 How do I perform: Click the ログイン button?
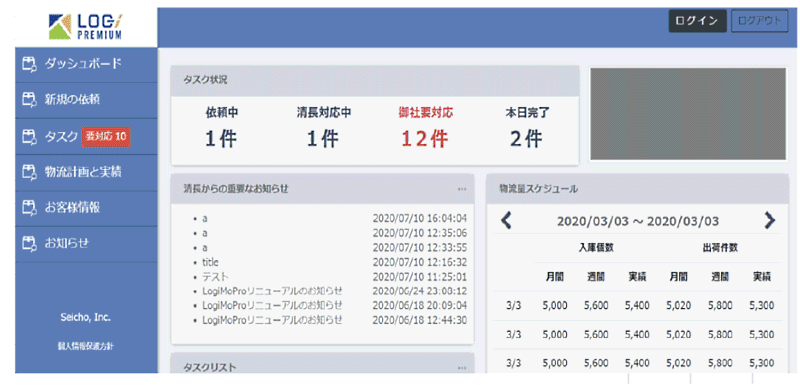[x=697, y=21]
